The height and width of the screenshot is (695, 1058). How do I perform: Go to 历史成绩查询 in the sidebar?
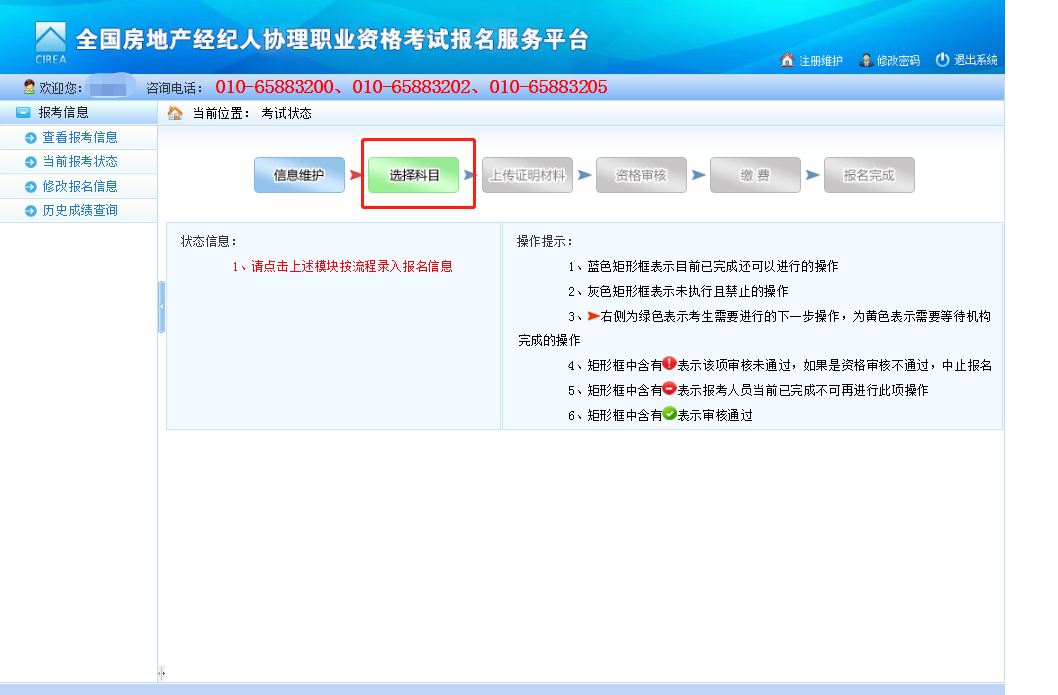tap(80, 211)
